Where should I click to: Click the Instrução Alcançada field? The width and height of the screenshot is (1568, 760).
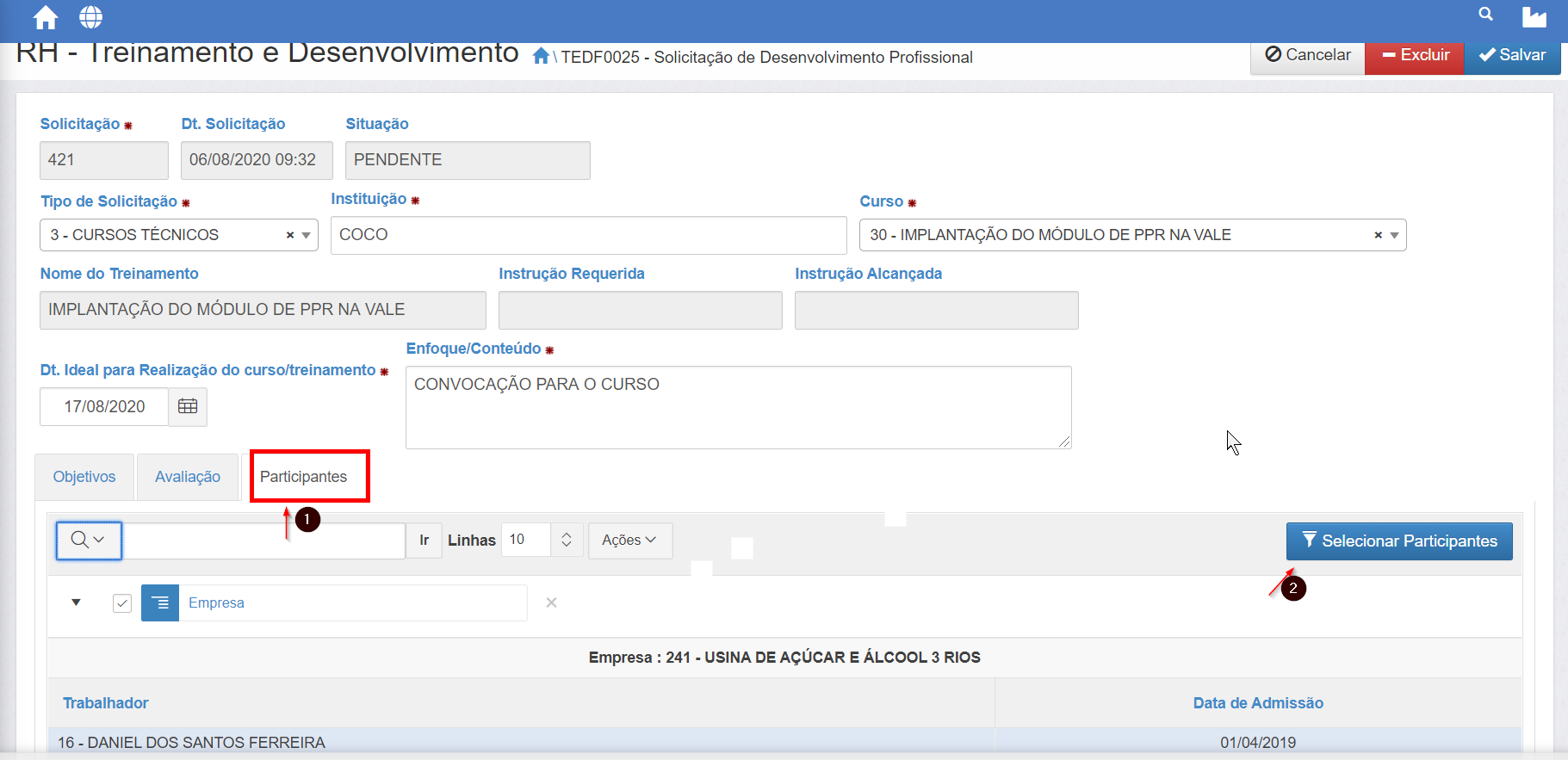point(937,310)
